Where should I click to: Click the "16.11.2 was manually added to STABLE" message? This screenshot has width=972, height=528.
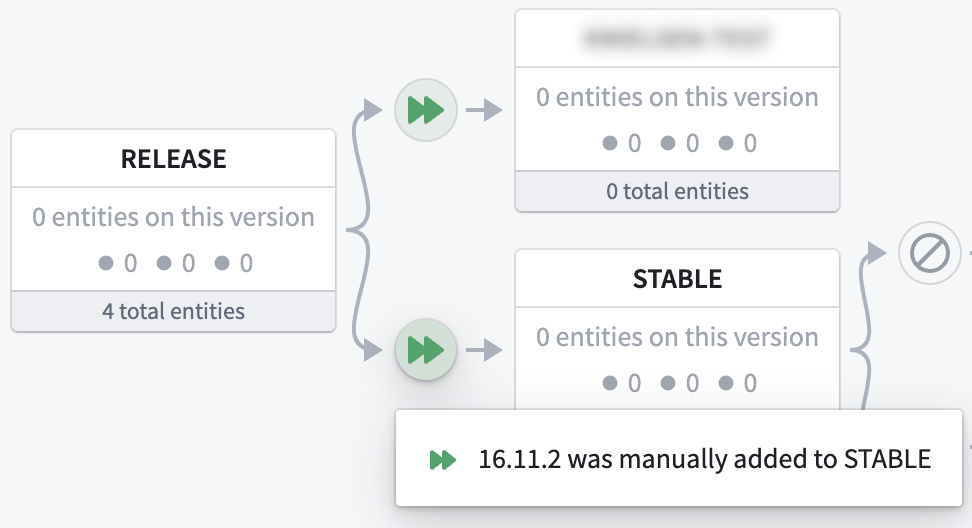click(x=705, y=459)
